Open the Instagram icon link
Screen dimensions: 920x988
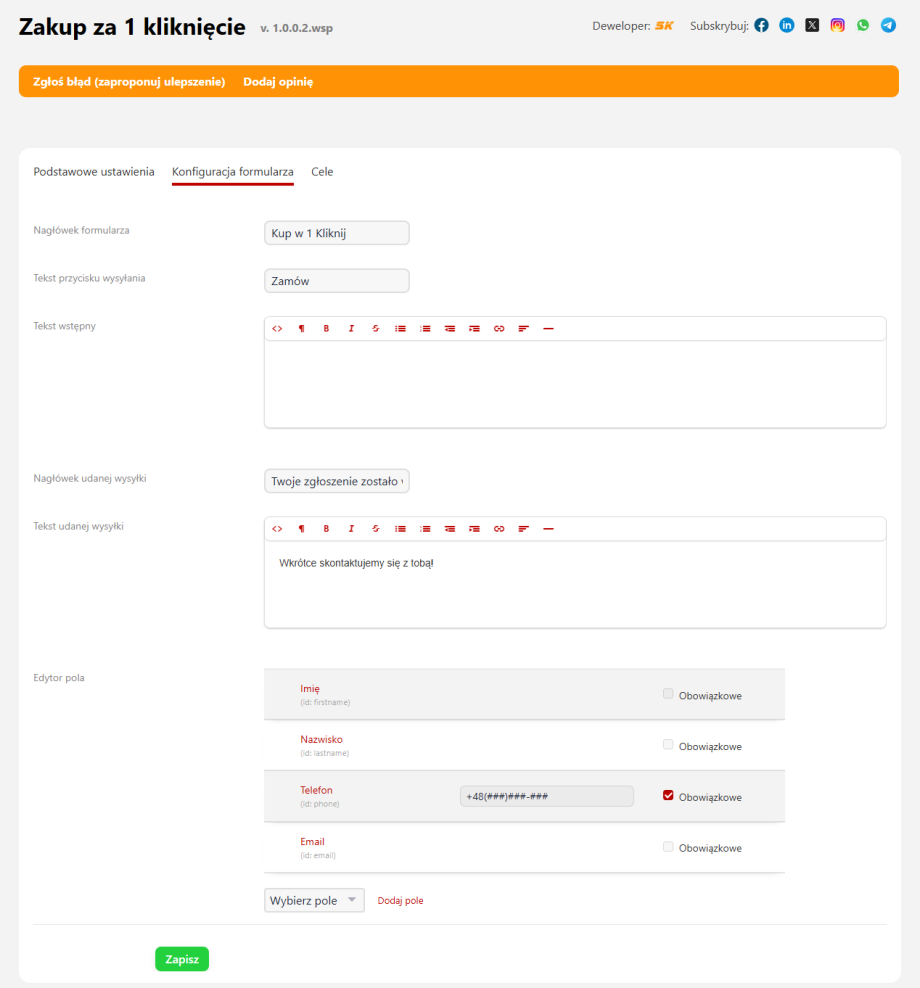click(x=837, y=26)
